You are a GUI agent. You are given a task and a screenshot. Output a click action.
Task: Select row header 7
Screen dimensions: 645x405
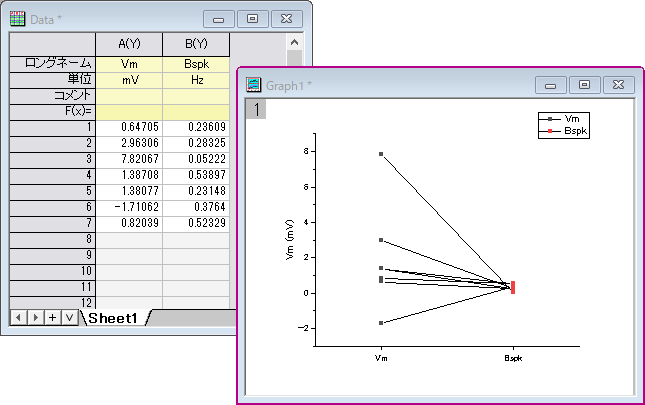click(x=52, y=224)
